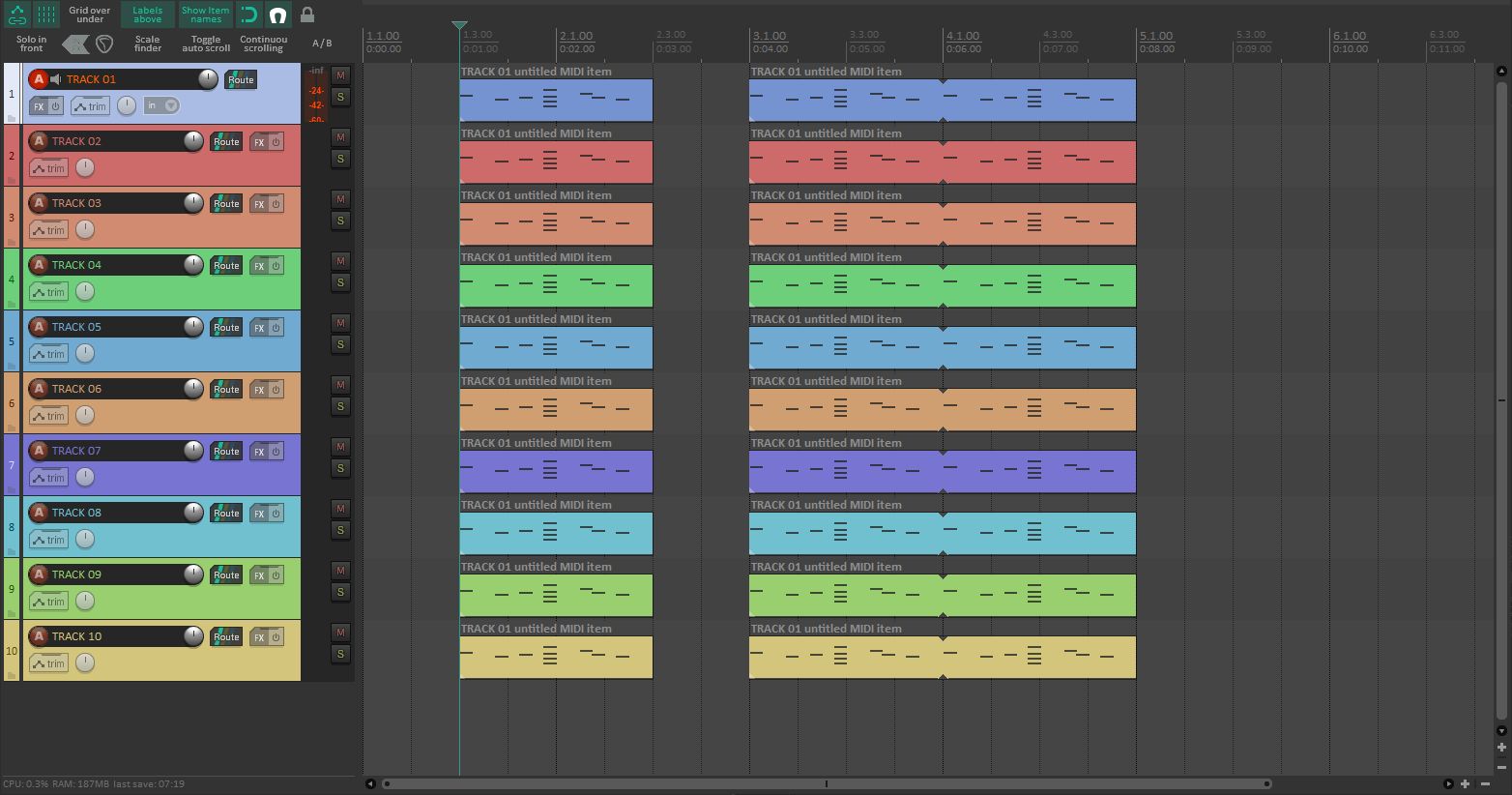Open trim envelope menu on TRACK 06
The height and width of the screenshot is (795, 1512).
[x=48, y=416]
